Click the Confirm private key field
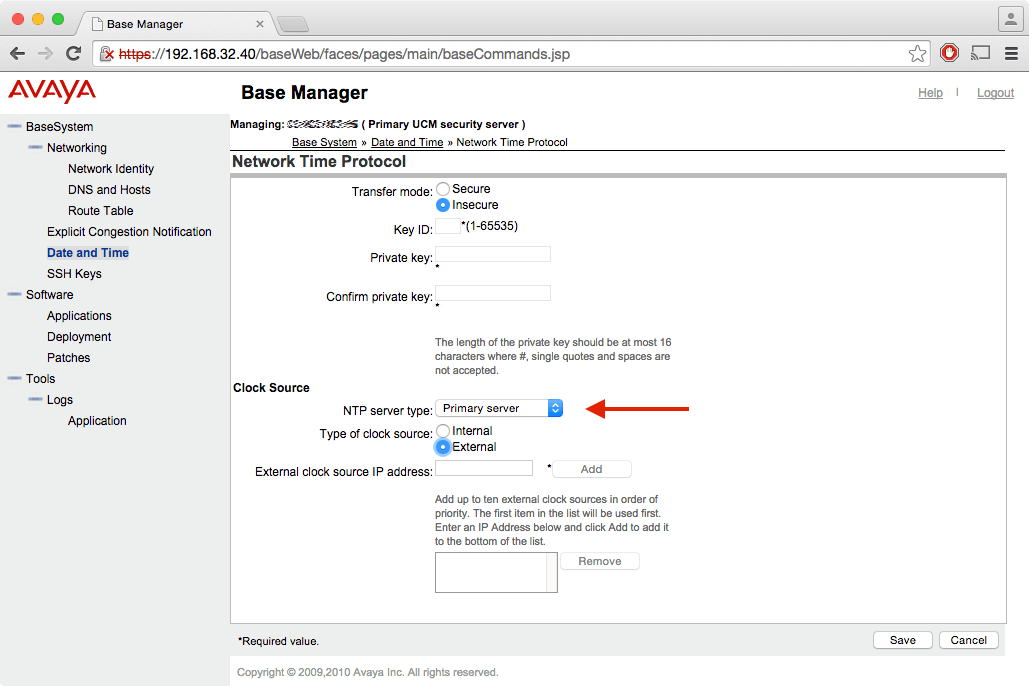 493,293
